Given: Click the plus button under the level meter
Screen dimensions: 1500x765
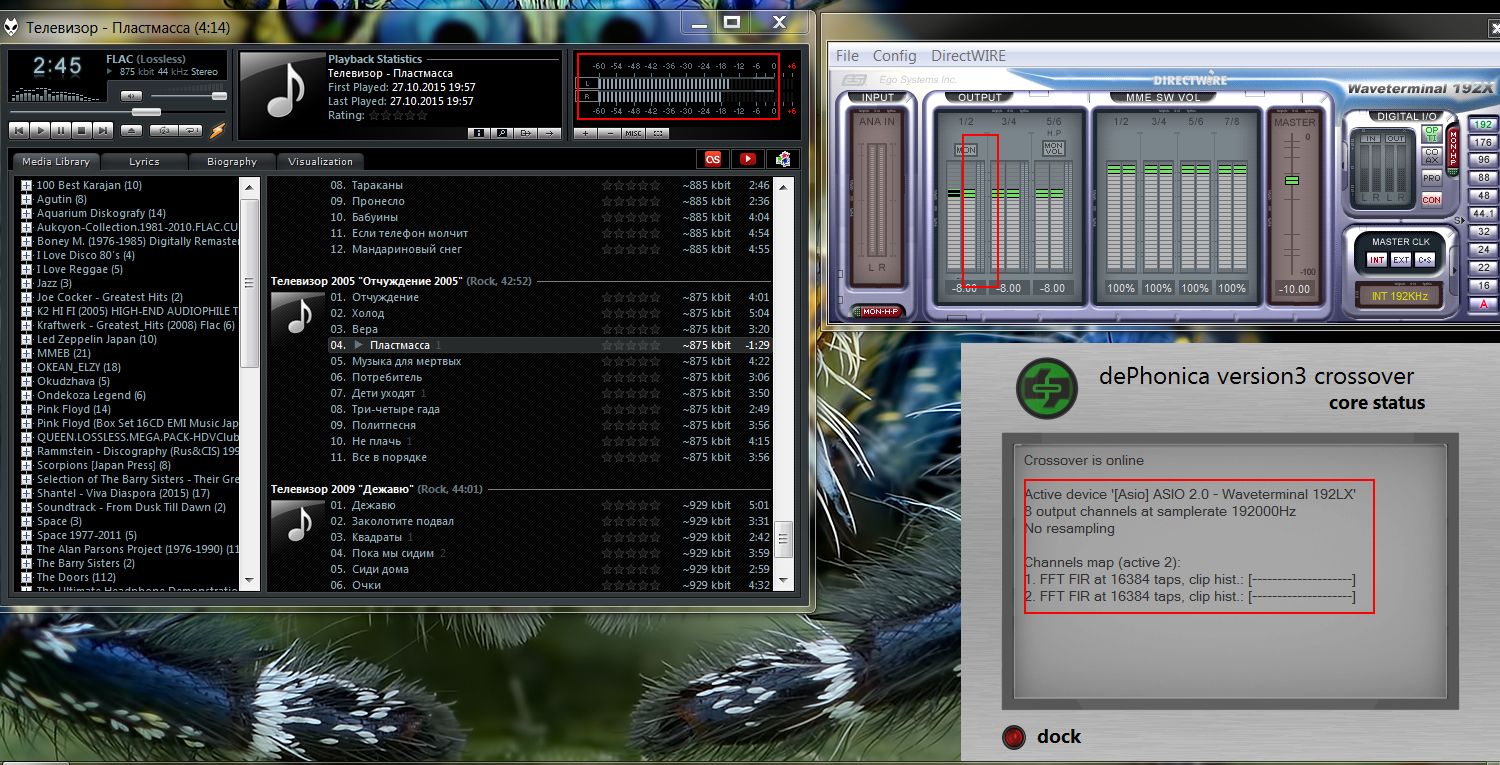Looking at the screenshot, I should (x=587, y=133).
